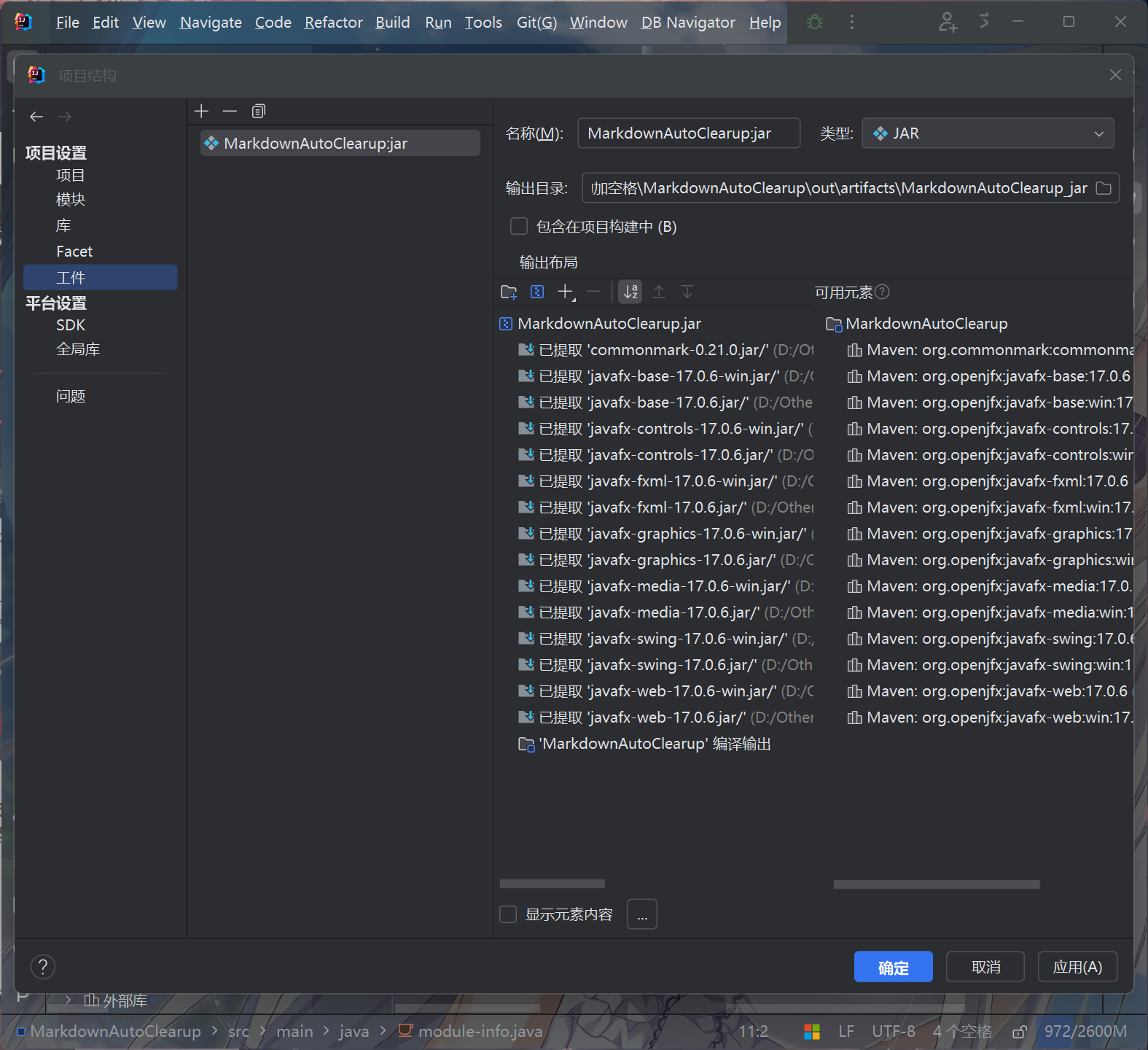
Task: Open the Git(G) menu
Action: [x=536, y=23]
